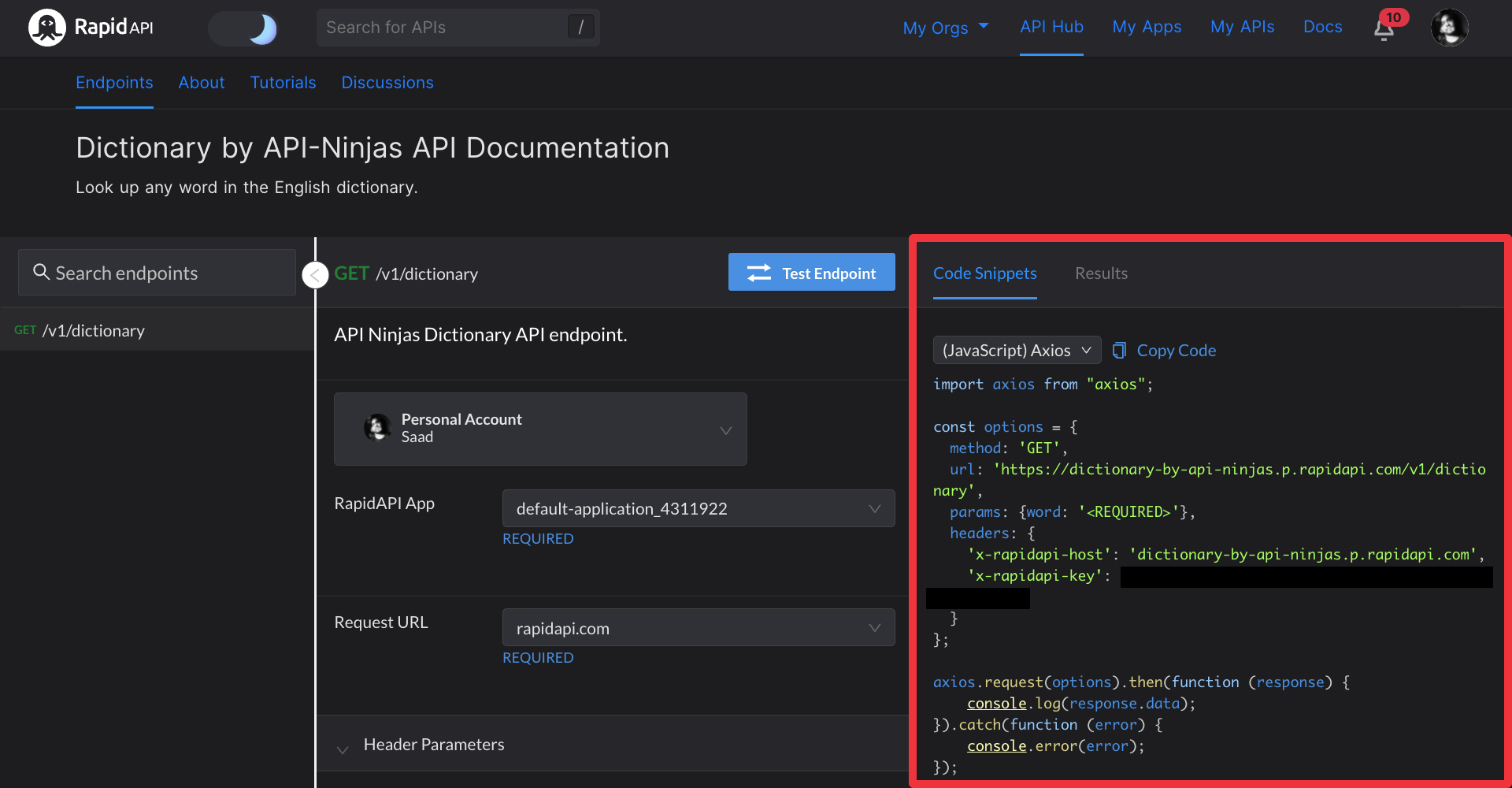Click the RapidAPI logo icon
This screenshot has width=1512, height=788.
point(47,28)
